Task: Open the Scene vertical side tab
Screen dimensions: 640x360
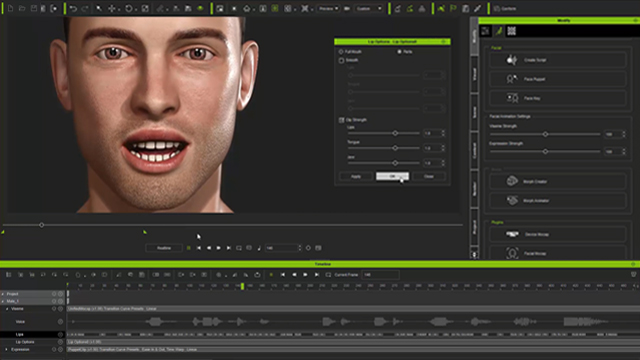Action: tap(474, 112)
